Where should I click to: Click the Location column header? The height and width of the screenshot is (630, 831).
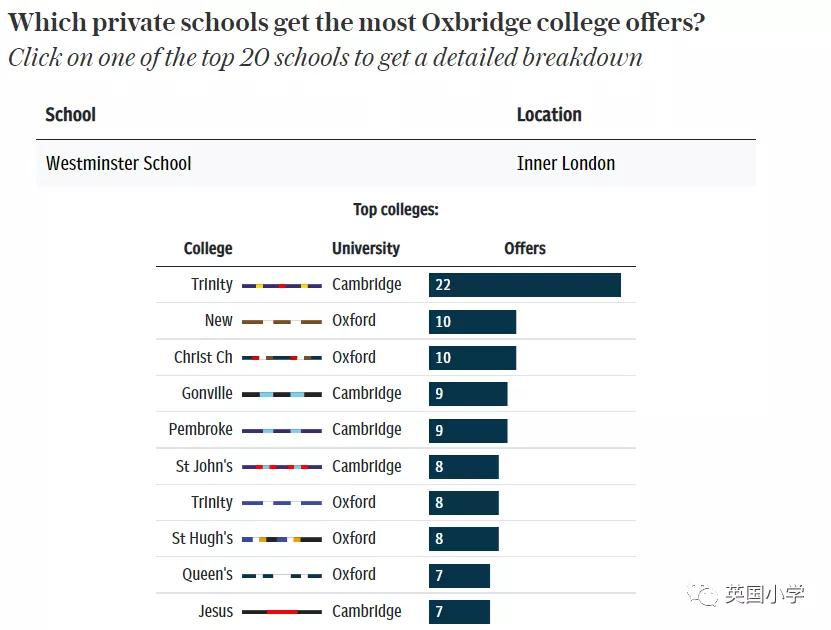(x=549, y=115)
